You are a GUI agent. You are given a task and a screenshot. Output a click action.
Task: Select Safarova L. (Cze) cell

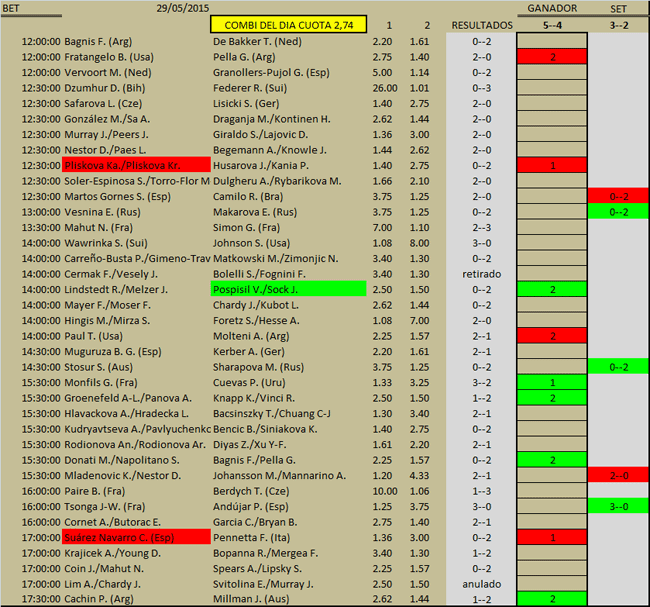(103, 103)
